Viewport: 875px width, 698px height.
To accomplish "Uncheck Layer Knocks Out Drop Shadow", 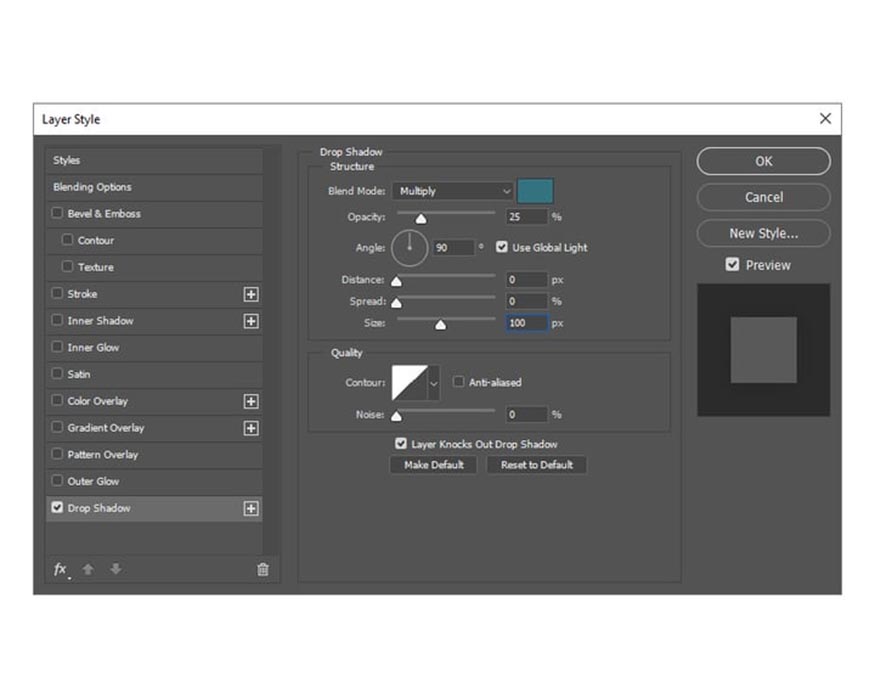I will point(401,444).
